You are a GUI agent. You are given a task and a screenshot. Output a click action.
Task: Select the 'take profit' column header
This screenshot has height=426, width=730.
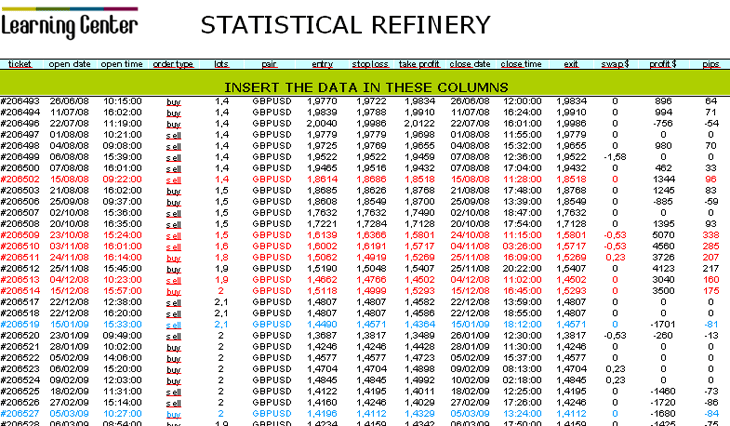[420, 64]
